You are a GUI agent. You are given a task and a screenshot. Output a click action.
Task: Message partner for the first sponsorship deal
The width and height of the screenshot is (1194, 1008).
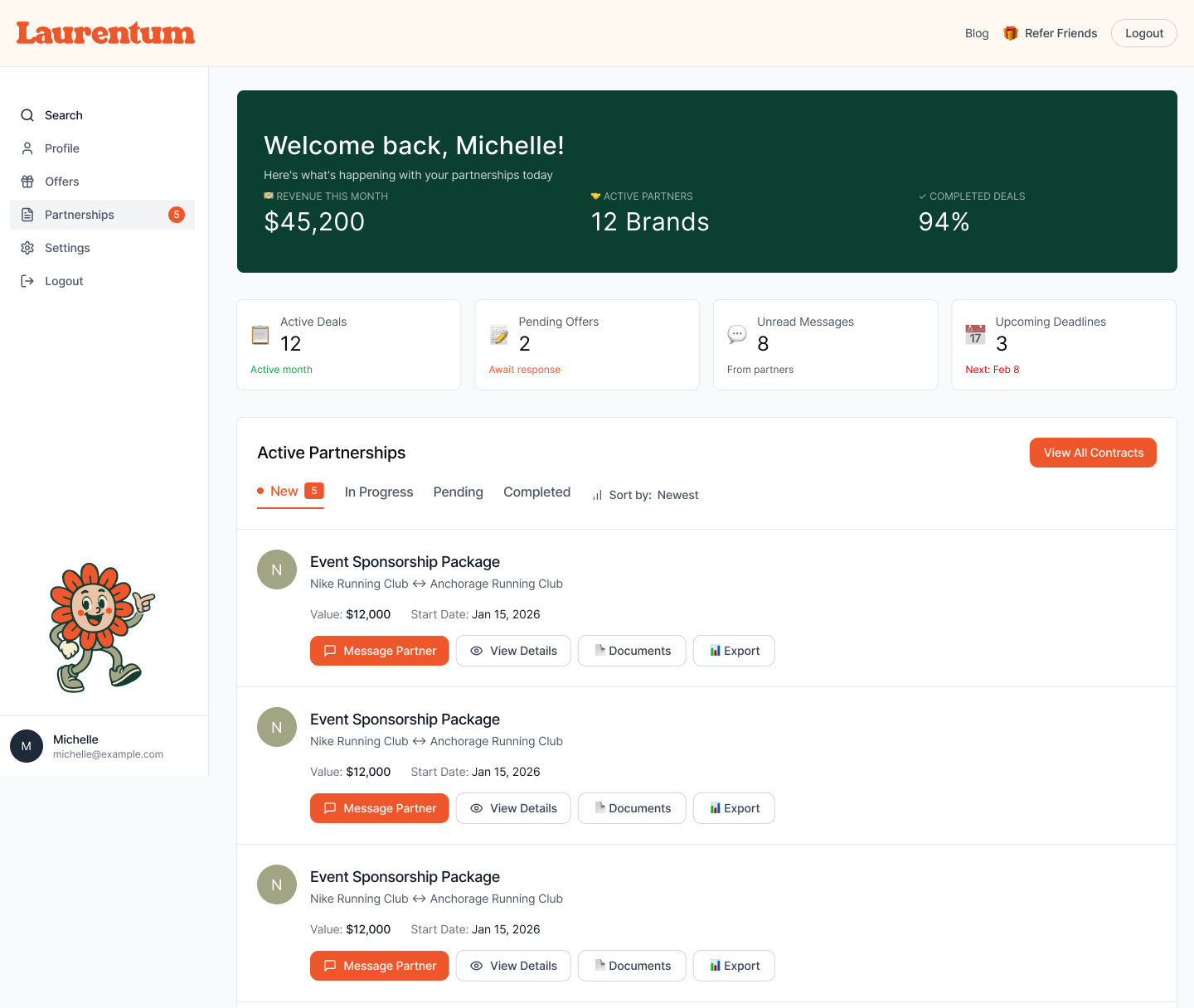point(379,651)
